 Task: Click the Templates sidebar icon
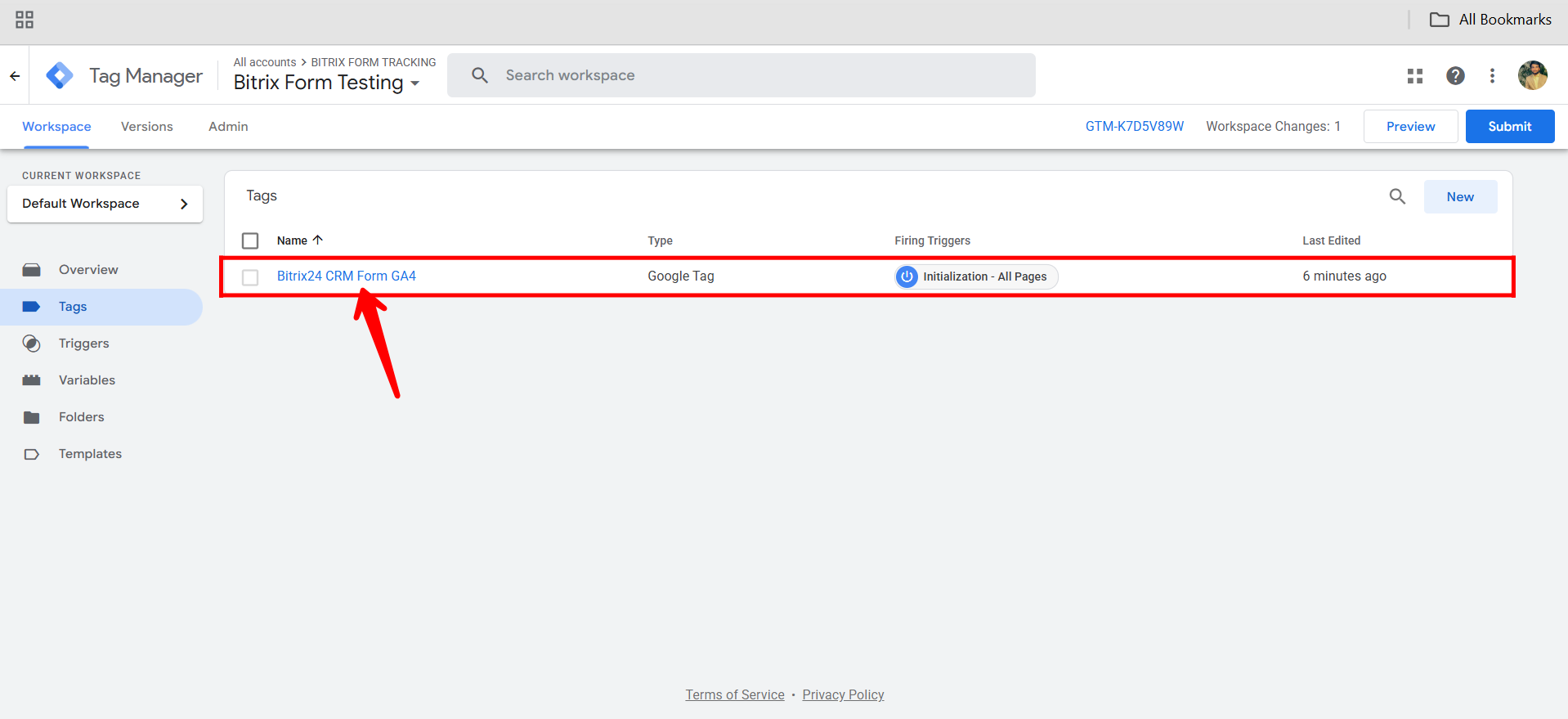pyautogui.click(x=32, y=454)
